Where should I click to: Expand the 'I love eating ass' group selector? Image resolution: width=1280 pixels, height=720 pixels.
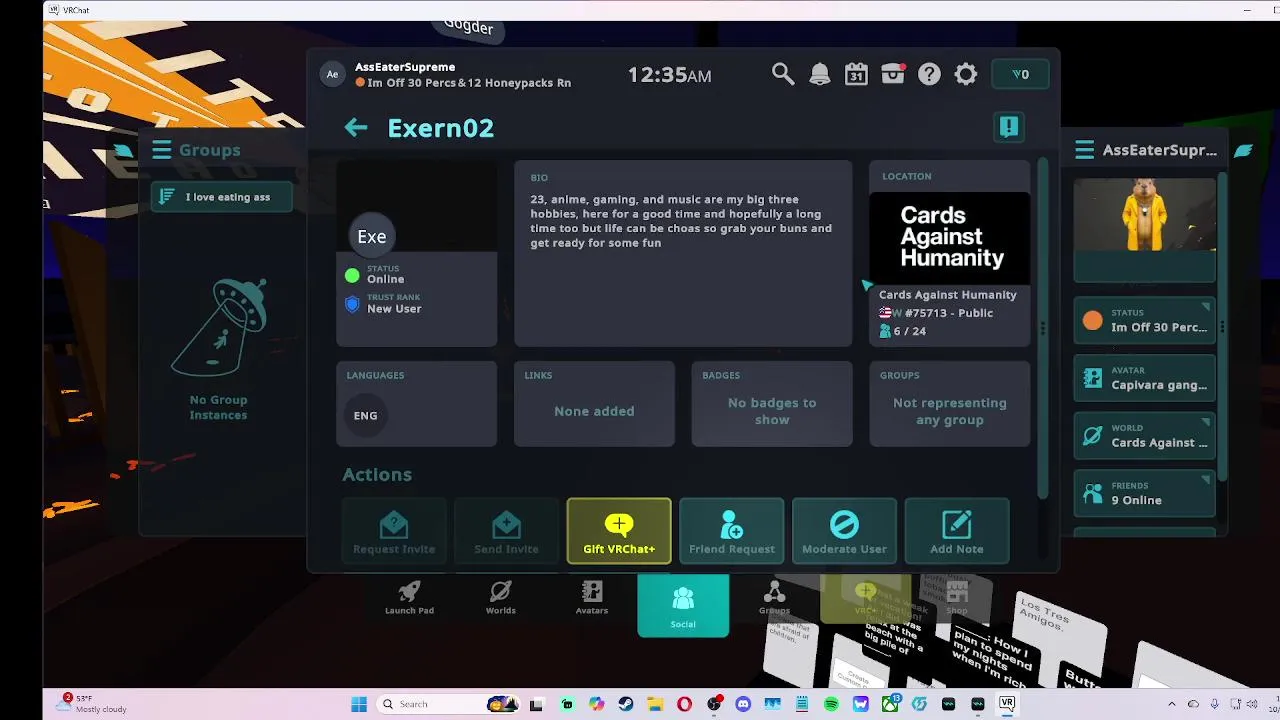(x=222, y=197)
